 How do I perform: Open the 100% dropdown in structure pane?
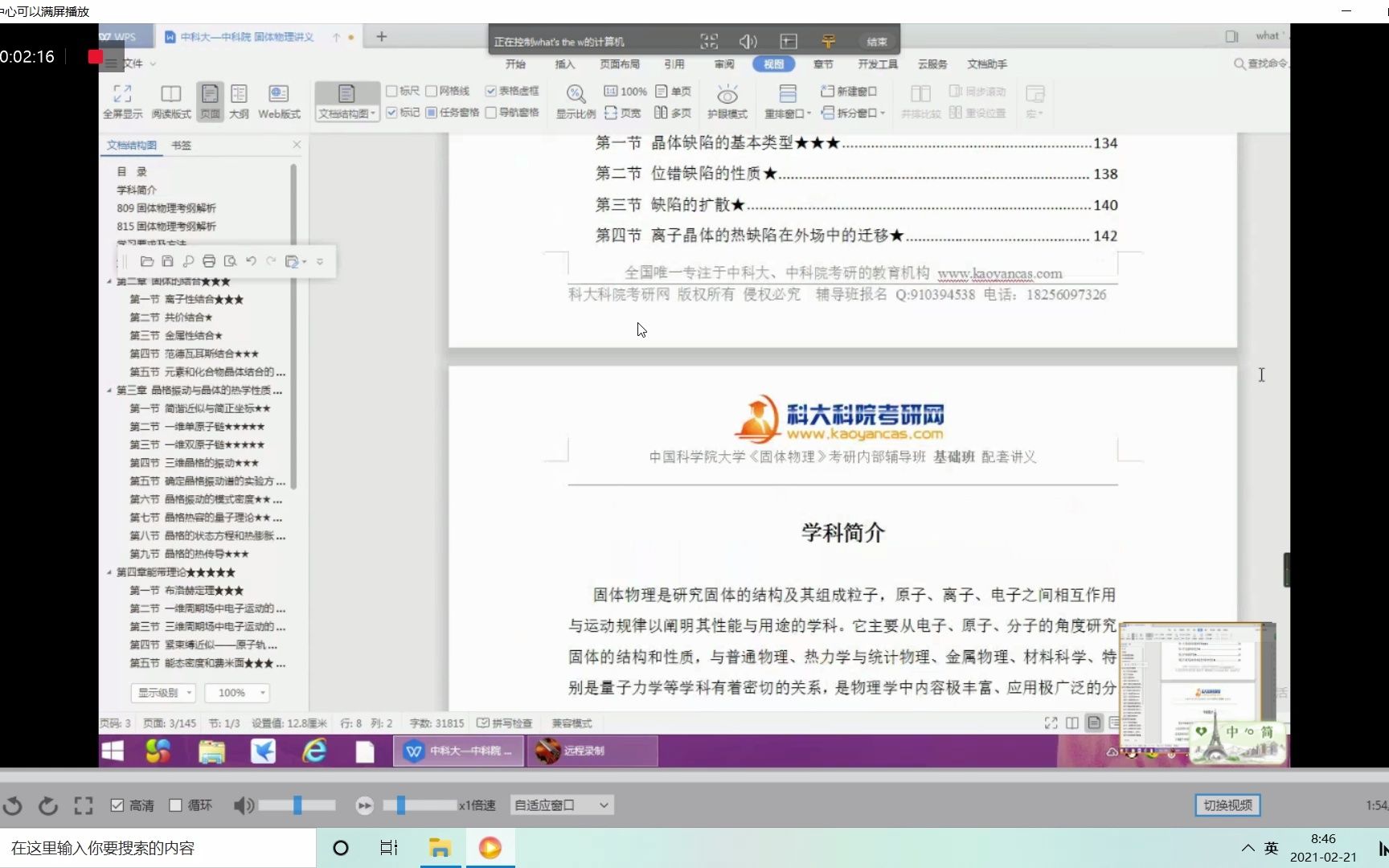(x=237, y=693)
